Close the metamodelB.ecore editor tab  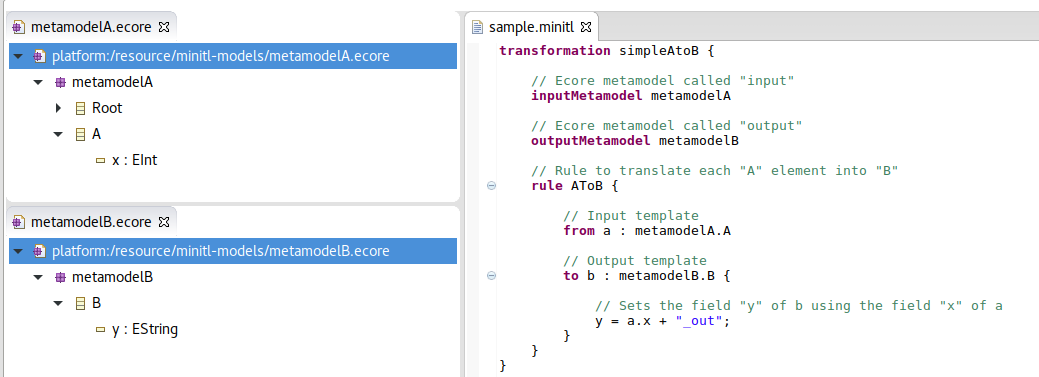[x=165, y=221]
